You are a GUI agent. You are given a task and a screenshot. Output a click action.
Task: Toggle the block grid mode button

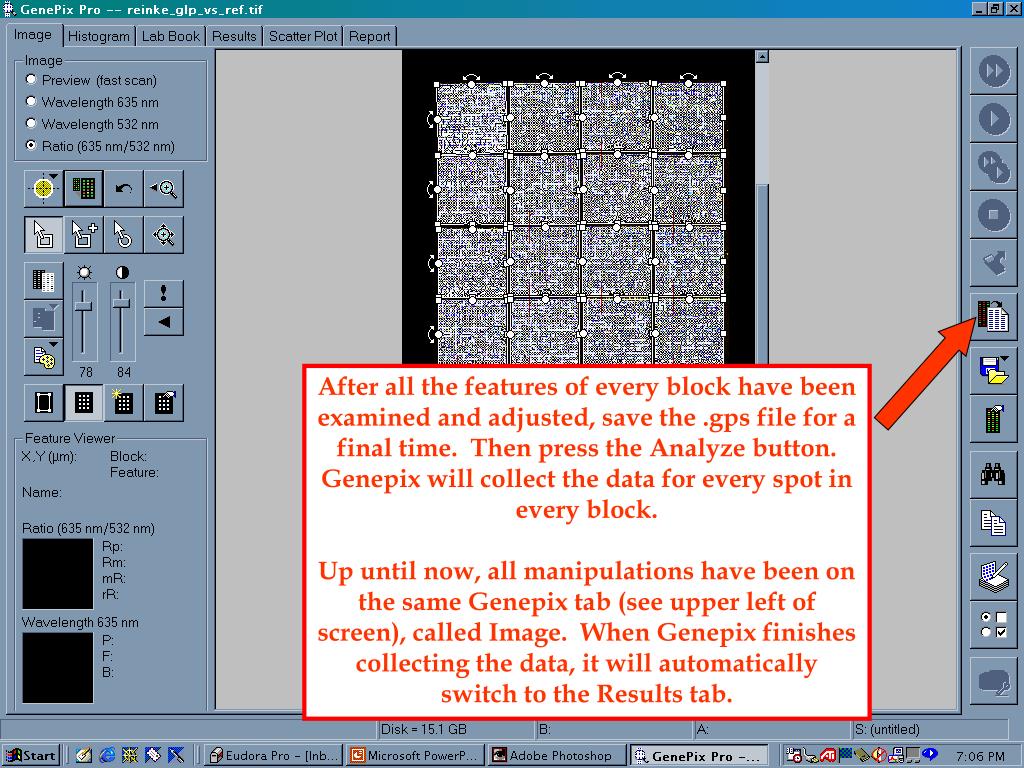pos(84,403)
